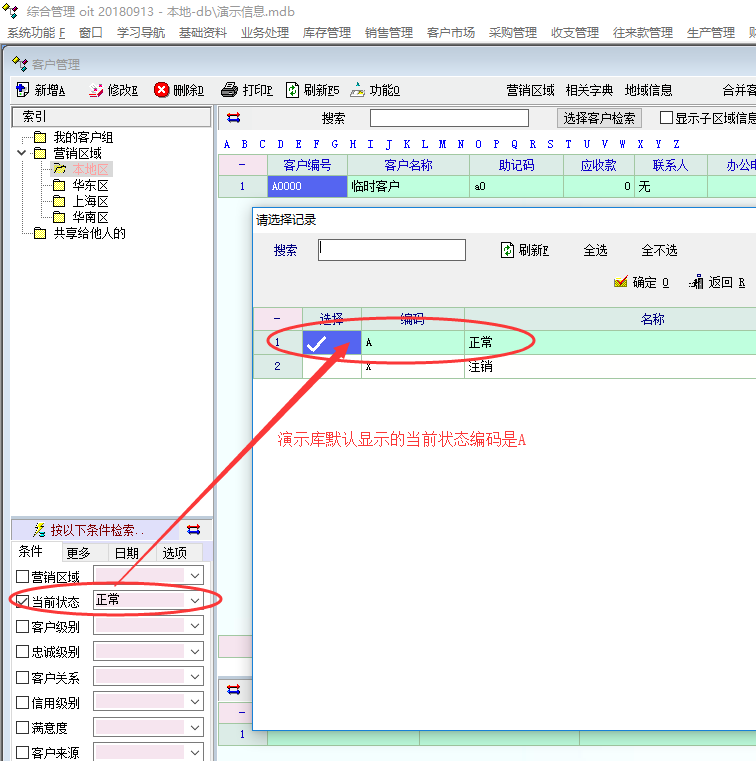
Task: Switch to the 日期 tab
Action: (x=126, y=553)
